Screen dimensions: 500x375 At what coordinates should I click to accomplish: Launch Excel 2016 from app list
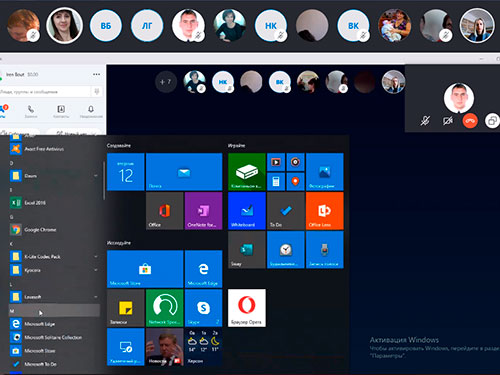click(54, 203)
